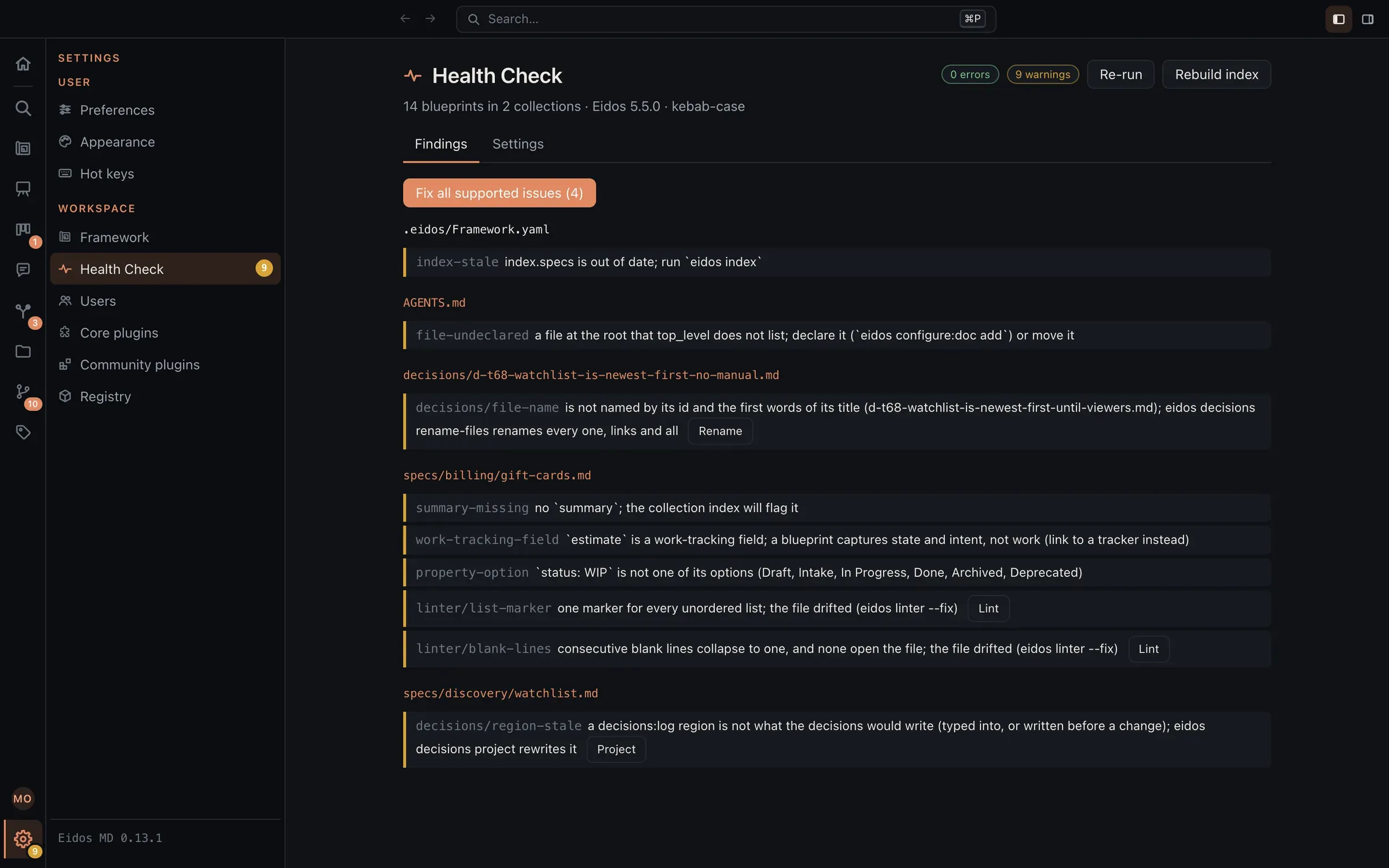Open the presentation board icon in rail

pyautogui.click(x=23, y=189)
